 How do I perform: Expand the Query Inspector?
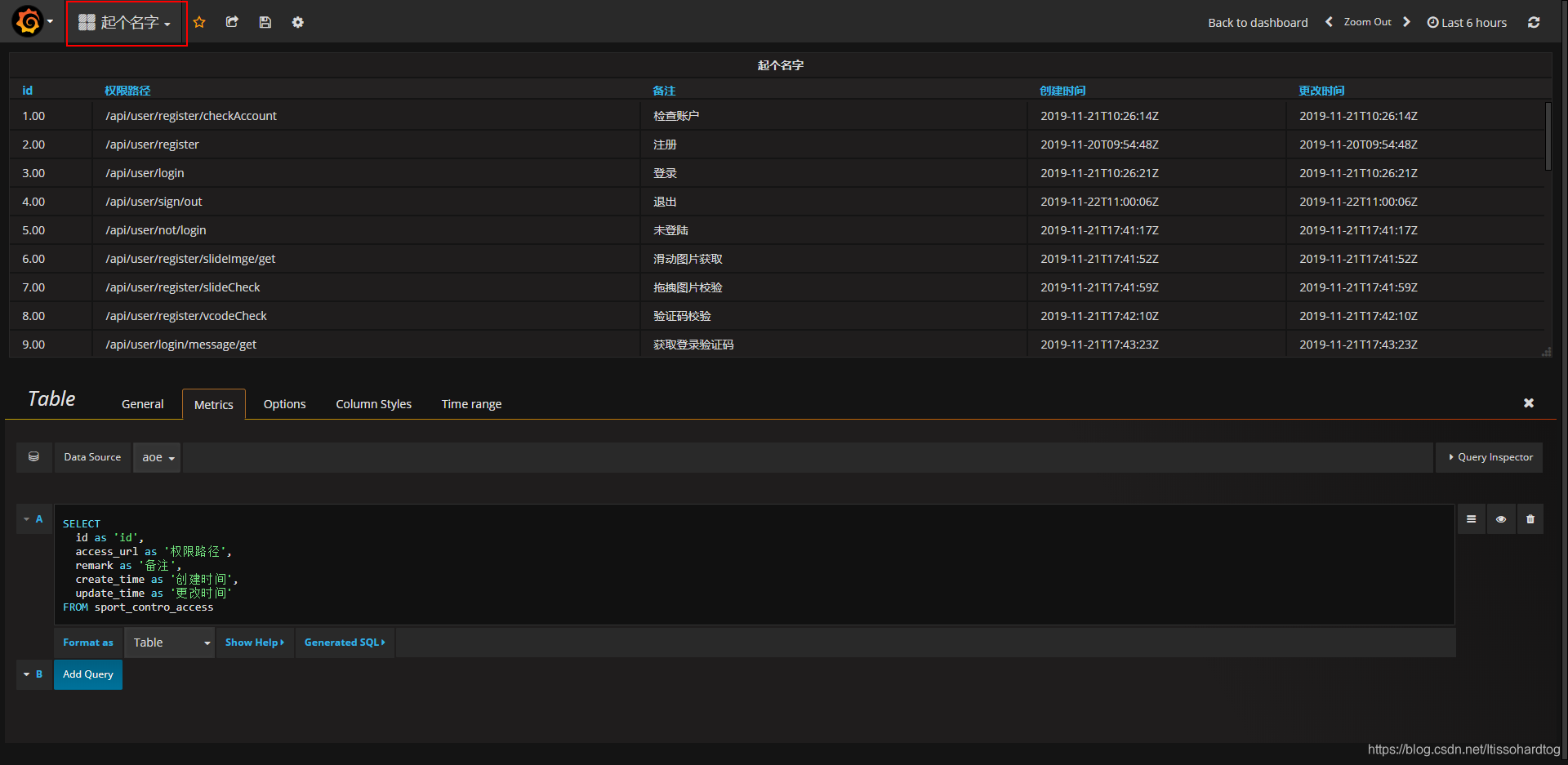(x=1490, y=457)
